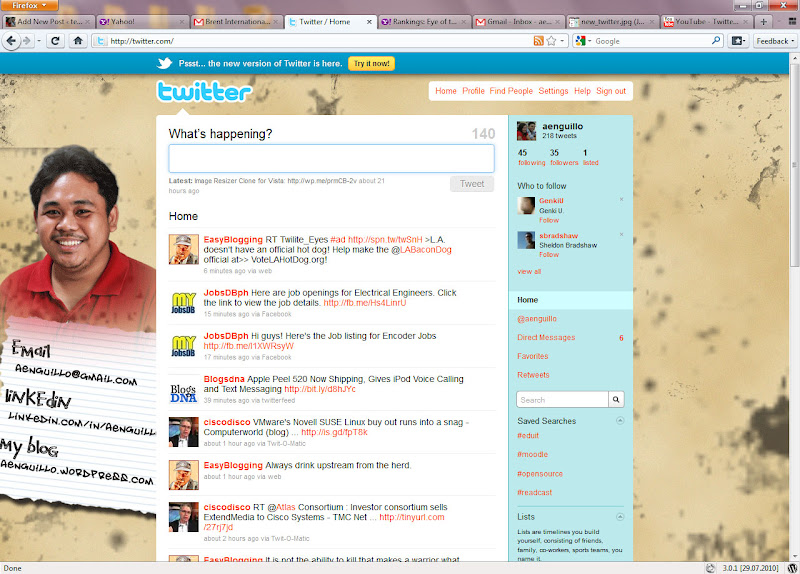Image resolution: width=800 pixels, height=574 pixels.
Task: Open Direct Messages in sidebar
Action: pos(546,337)
